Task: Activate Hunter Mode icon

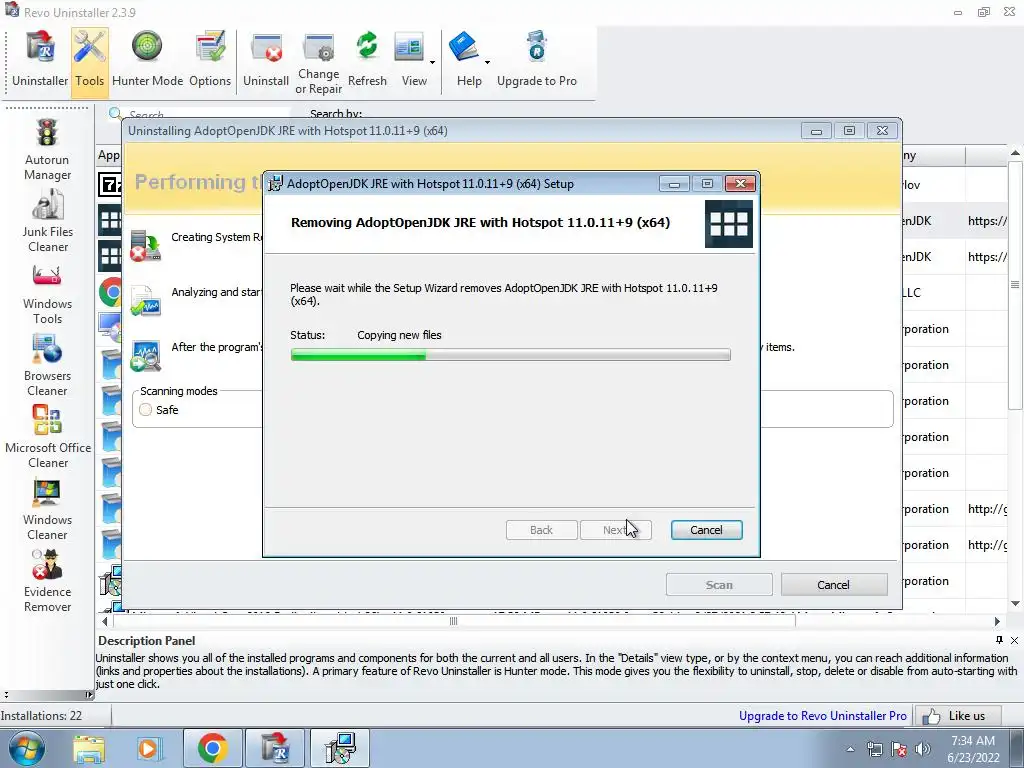Action: [148, 60]
